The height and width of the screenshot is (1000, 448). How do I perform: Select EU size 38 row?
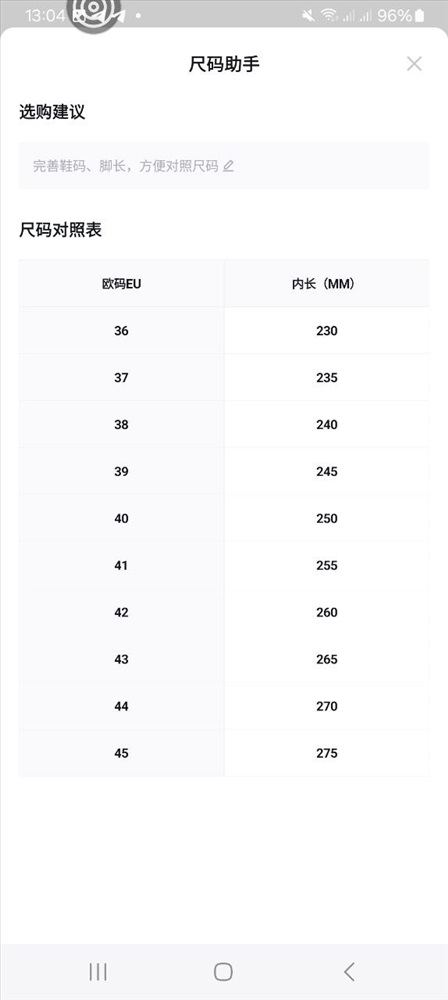pos(224,425)
